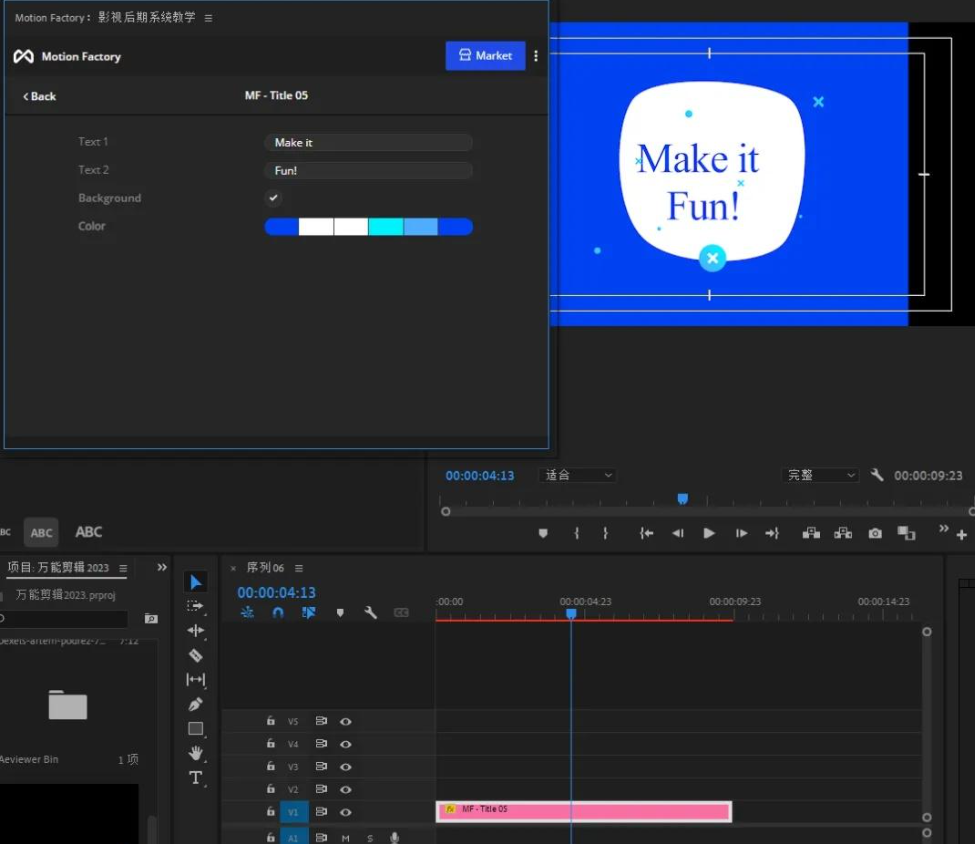975x844 pixels.
Task: Hide track V1 with eye icon
Action: (x=345, y=812)
